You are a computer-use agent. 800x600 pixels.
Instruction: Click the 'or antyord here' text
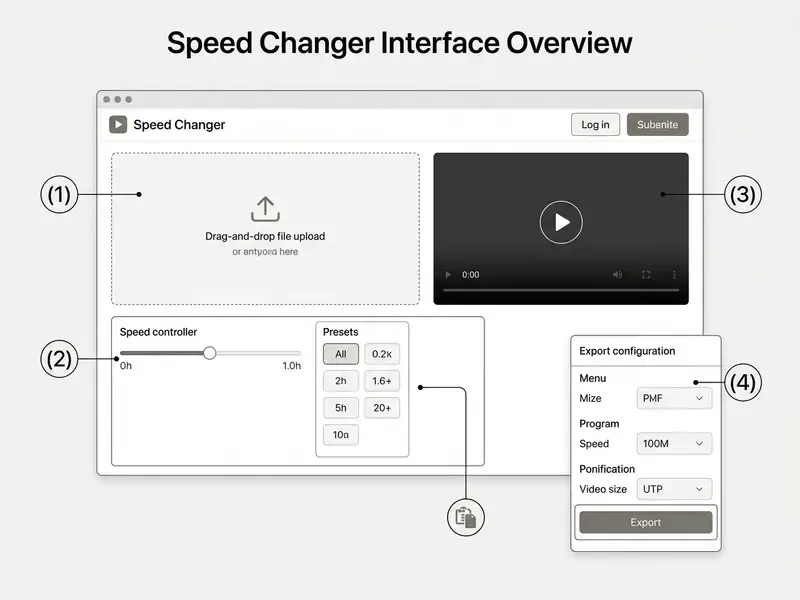click(265, 252)
